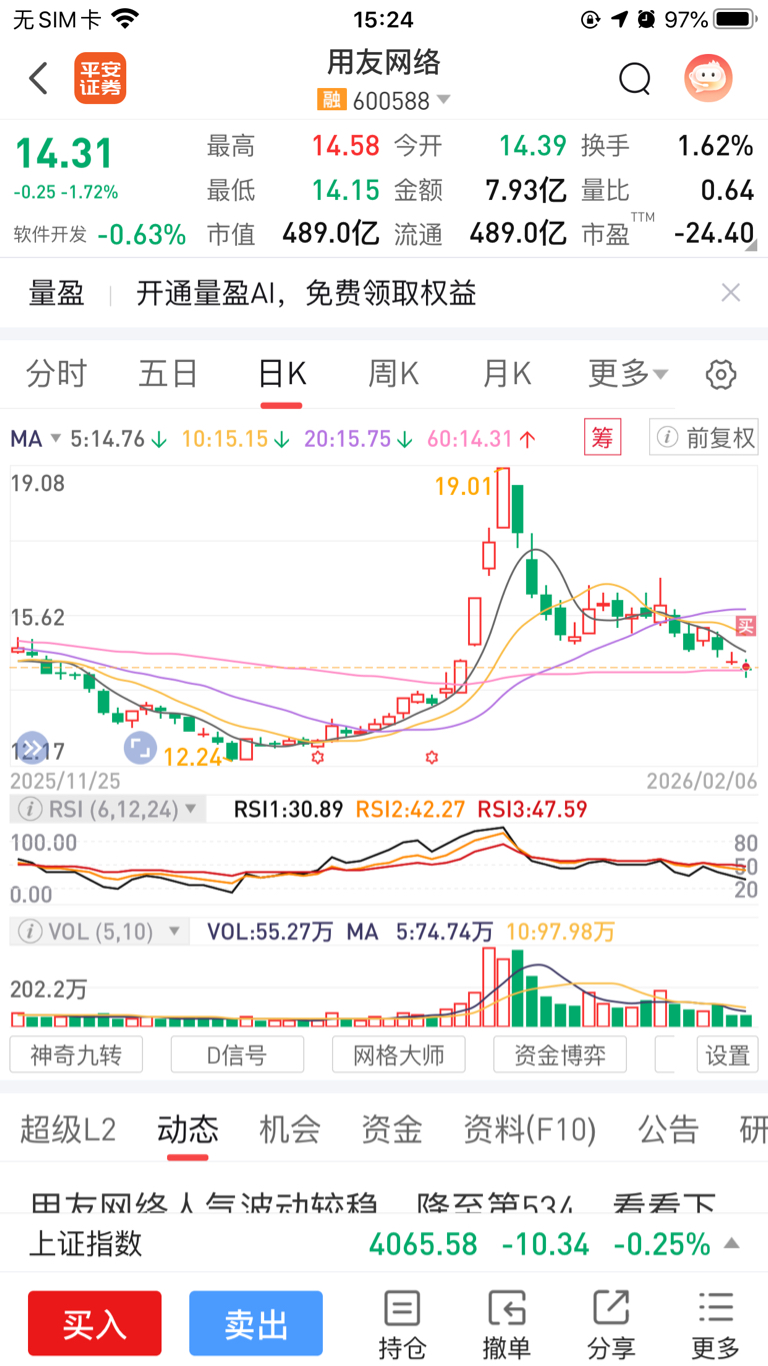This screenshot has height=1366, width=768.
Task: Tap the current price 14.31
Action: point(64,153)
